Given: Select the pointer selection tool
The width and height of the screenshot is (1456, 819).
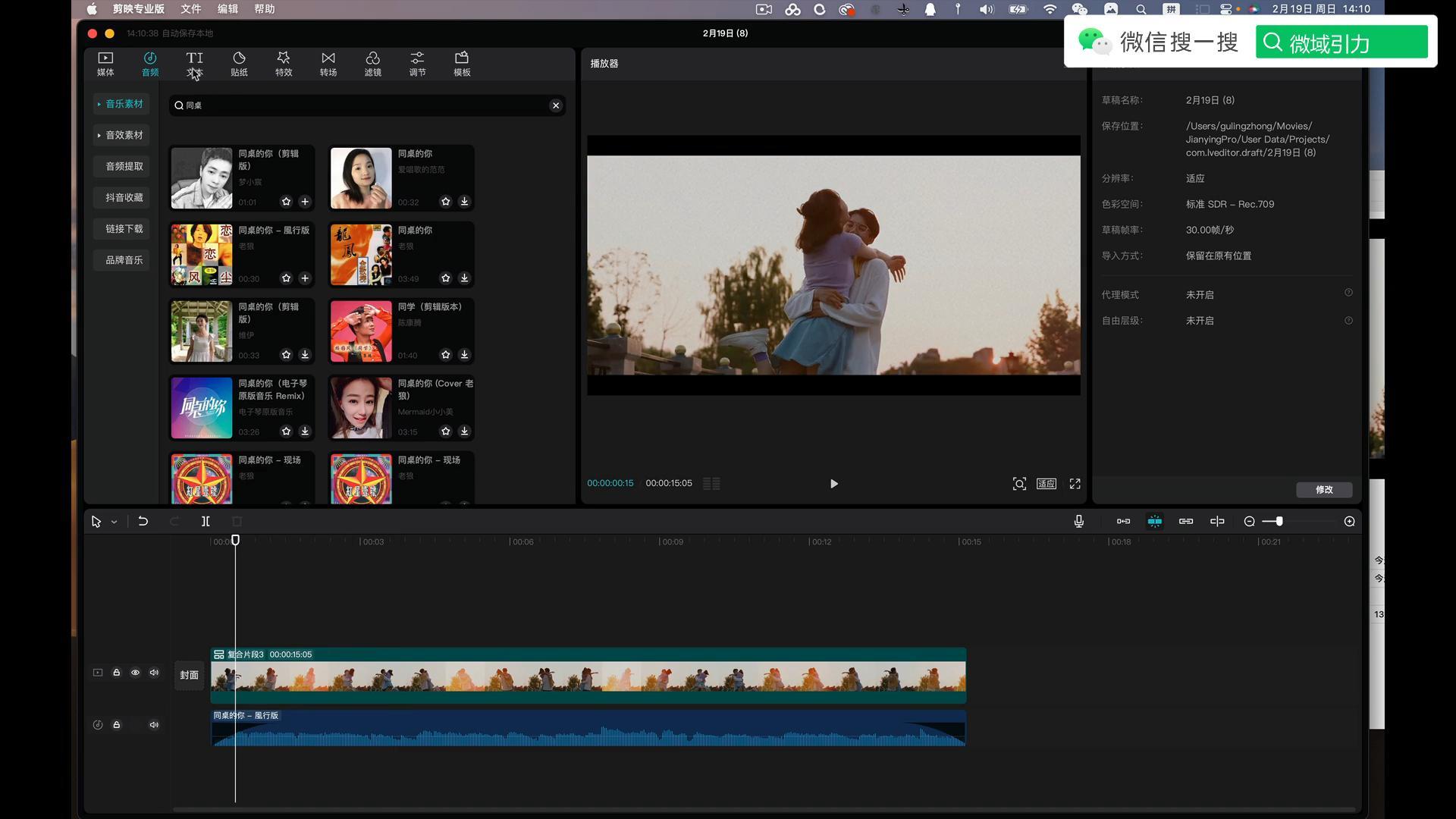Looking at the screenshot, I should [x=96, y=522].
